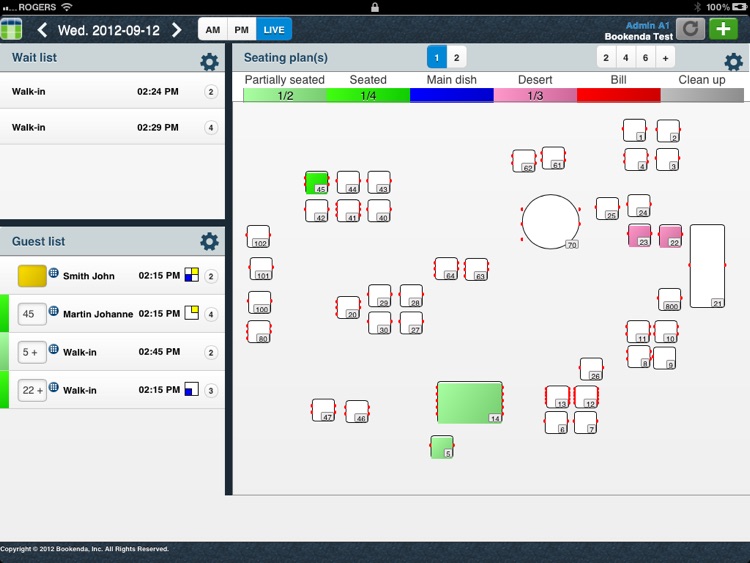
Task: Select large green table 14
Action: coord(470,402)
